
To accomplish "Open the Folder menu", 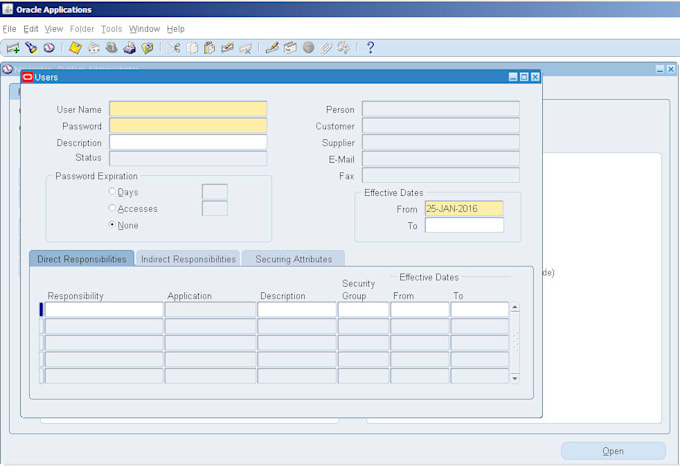I will pyautogui.click(x=82, y=29).
